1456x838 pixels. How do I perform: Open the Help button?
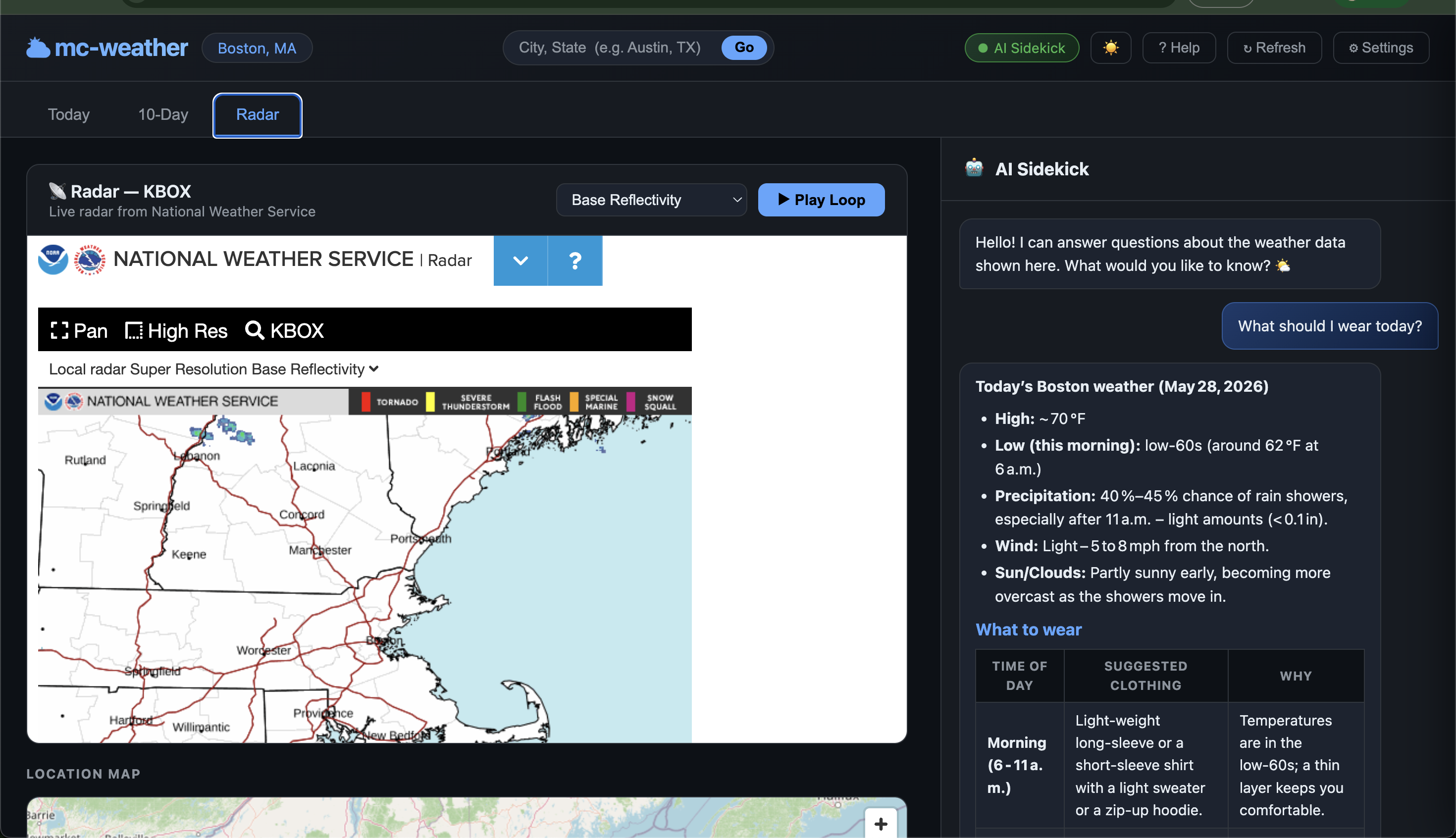click(1179, 48)
